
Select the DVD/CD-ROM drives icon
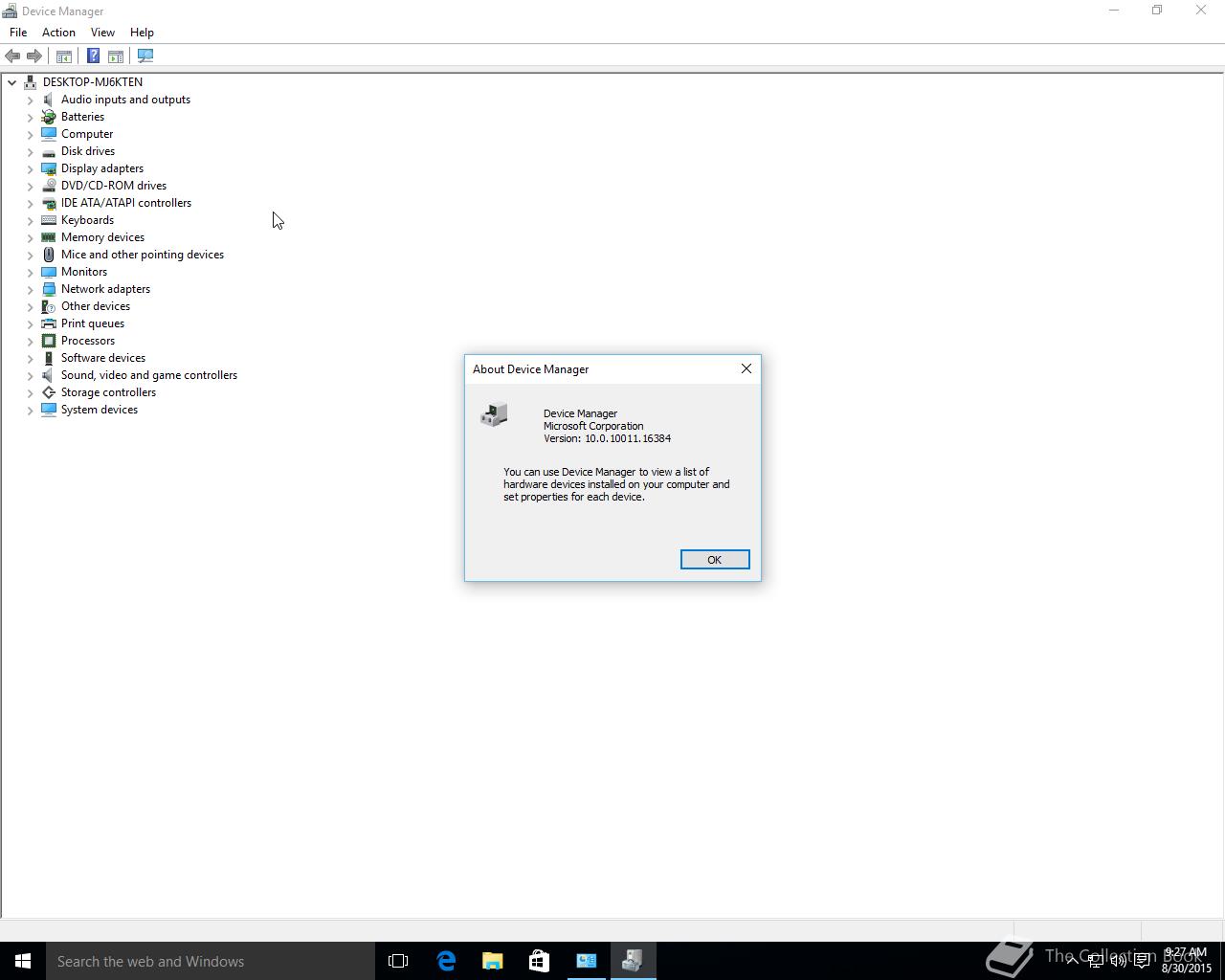(x=49, y=186)
